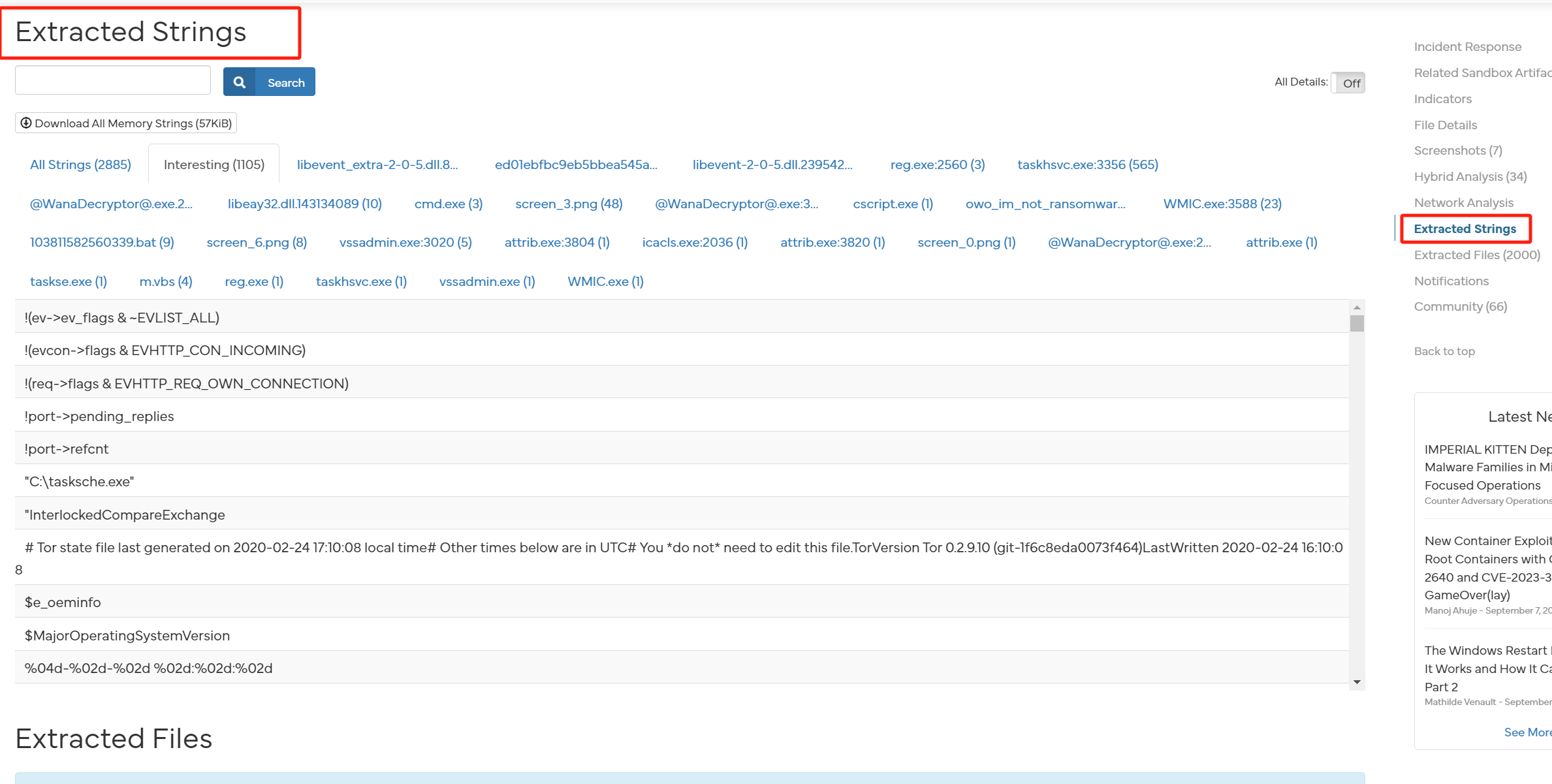Image resolution: width=1552 pixels, height=784 pixels.
Task: Click the magnifier search icon
Action: 240,82
